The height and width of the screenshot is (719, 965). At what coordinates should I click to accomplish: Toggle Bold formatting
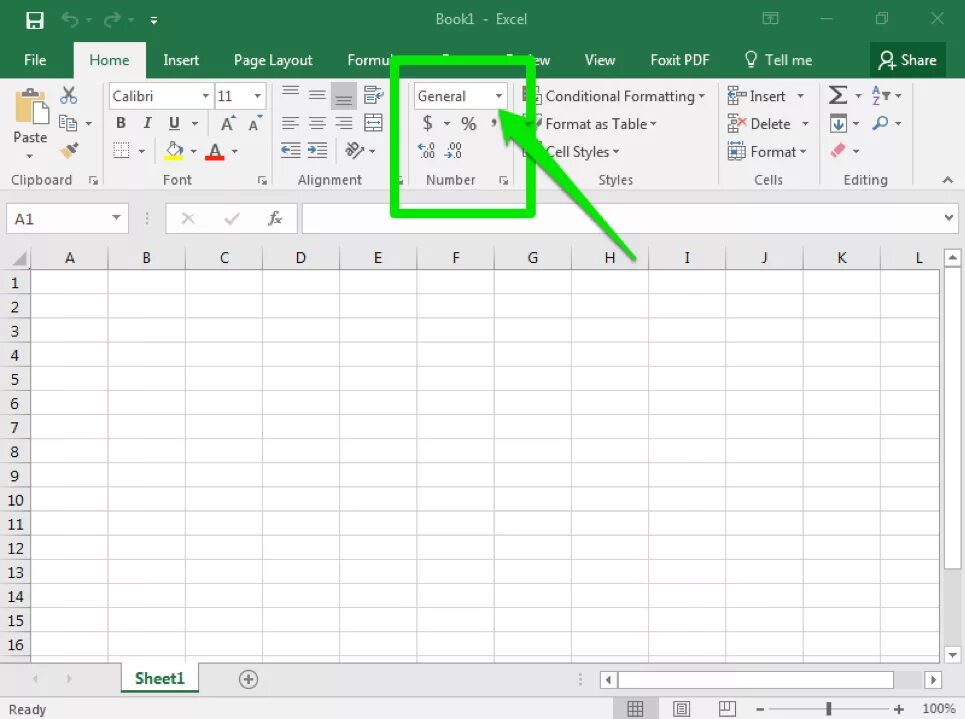click(x=121, y=123)
